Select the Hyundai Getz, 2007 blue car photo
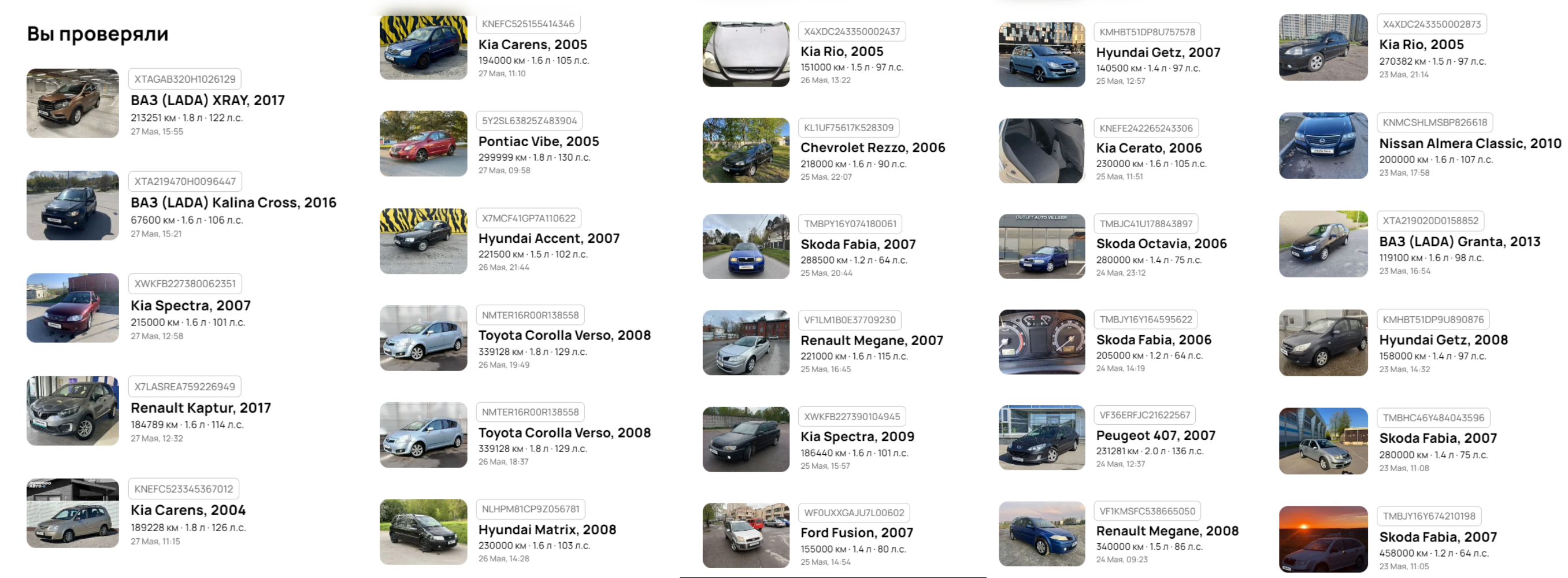1568x578 pixels. pyautogui.click(x=1041, y=55)
